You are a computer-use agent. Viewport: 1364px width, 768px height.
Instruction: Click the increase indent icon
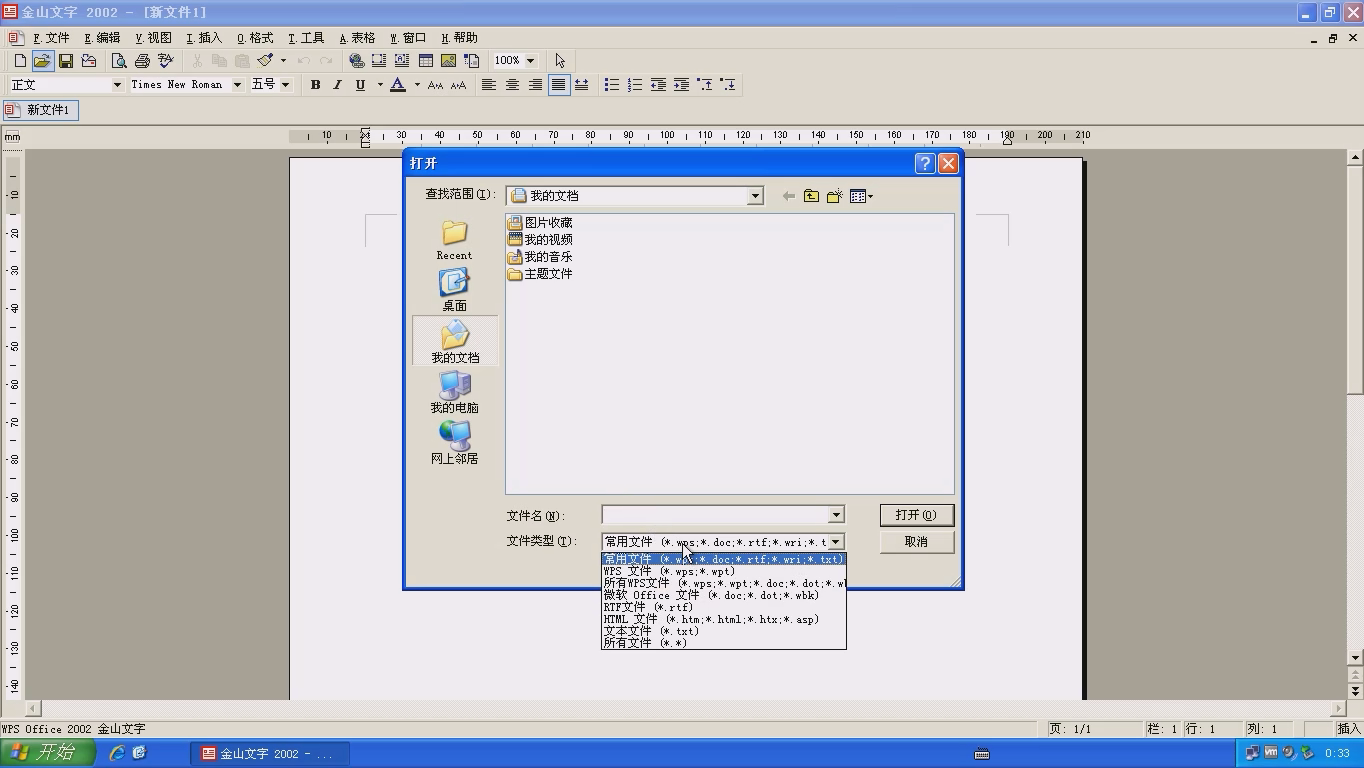coord(681,85)
